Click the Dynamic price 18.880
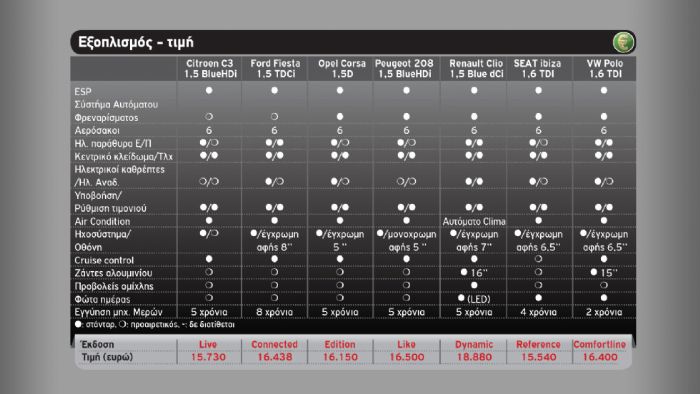Viewport: 700px width, 394px height. point(474,357)
